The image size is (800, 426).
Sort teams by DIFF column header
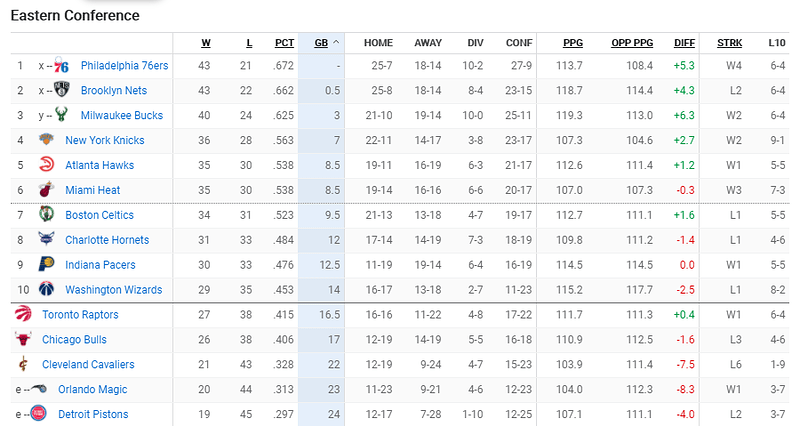click(x=684, y=43)
